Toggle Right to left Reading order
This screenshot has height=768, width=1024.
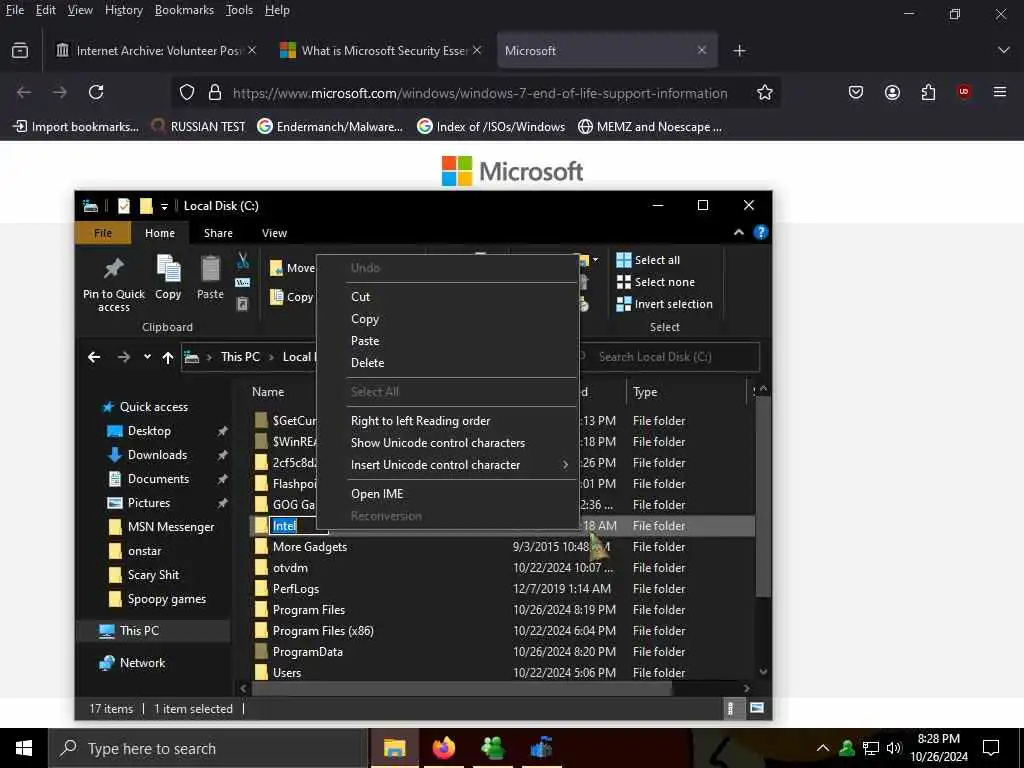(421, 421)
